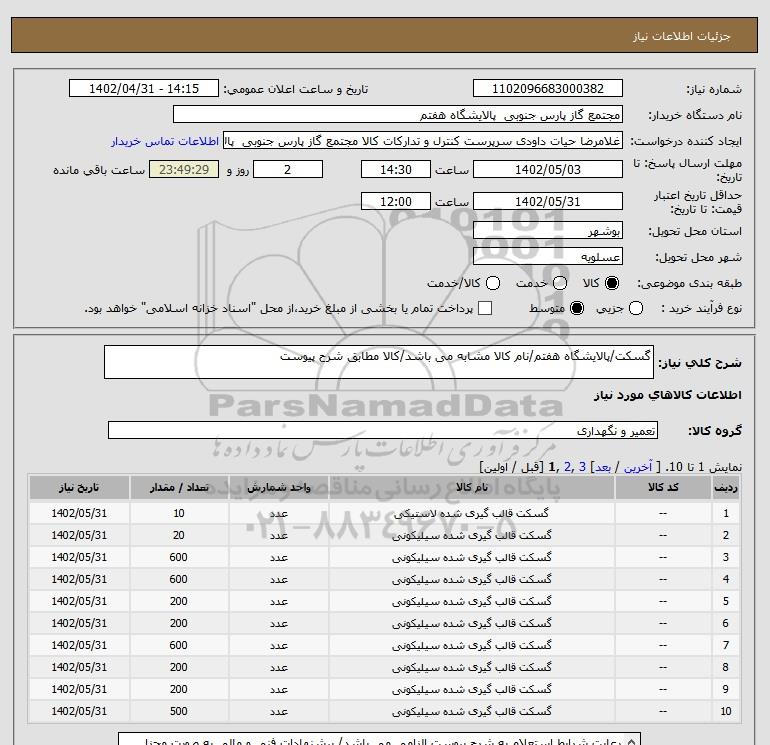Viewport: 770px width, 745px height.
Task: Select the item name in row 2
Action: 471,535
